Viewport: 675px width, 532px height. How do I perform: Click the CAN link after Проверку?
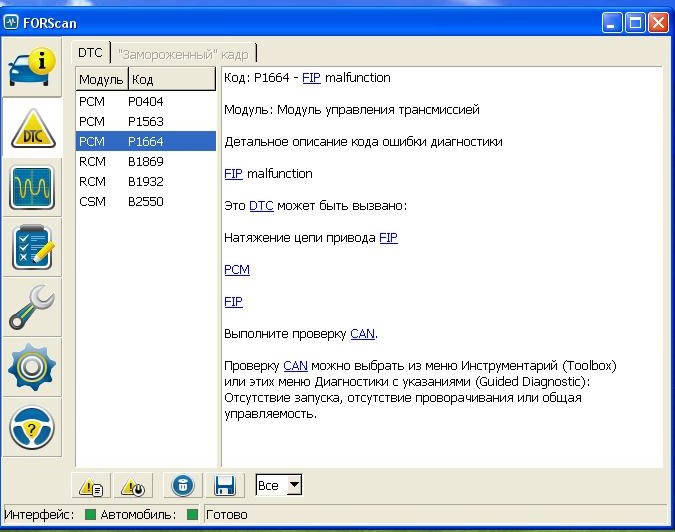pos(295,366)
